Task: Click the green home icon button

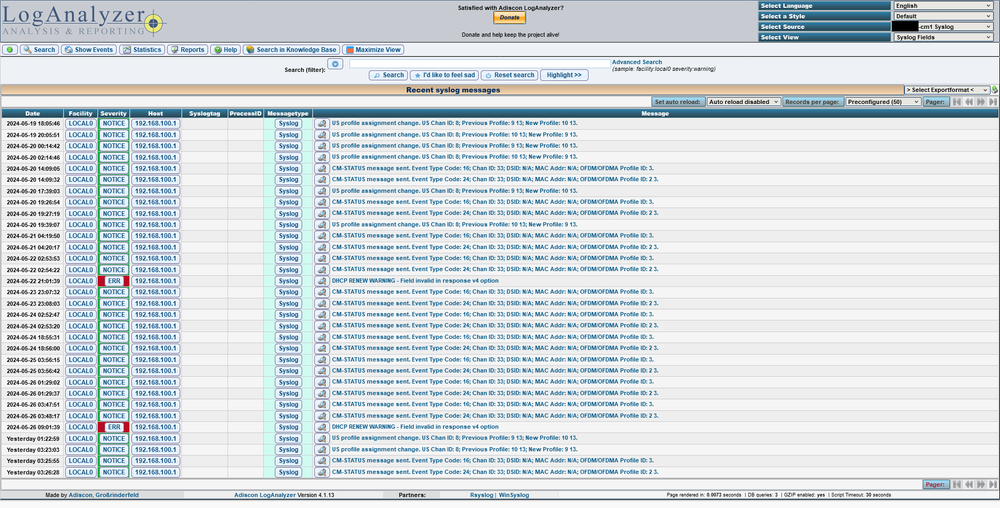Action: coord(10,50)
